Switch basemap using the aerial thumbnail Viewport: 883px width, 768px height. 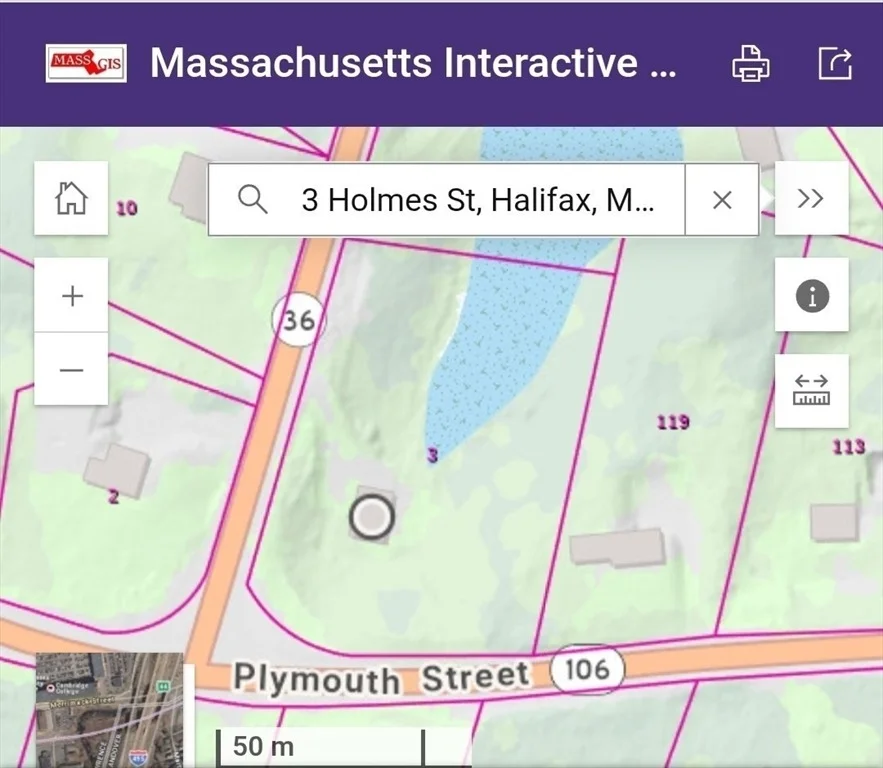tap(109, 710)
